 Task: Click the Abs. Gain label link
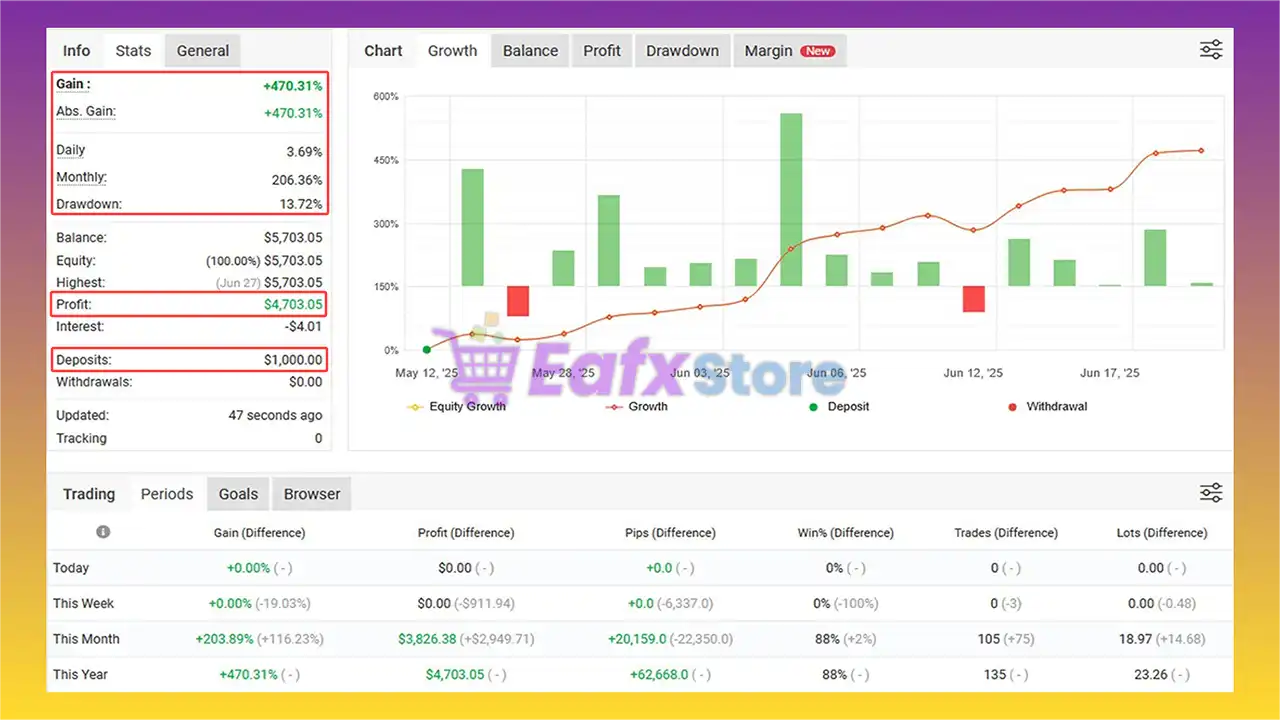(86, 112)
